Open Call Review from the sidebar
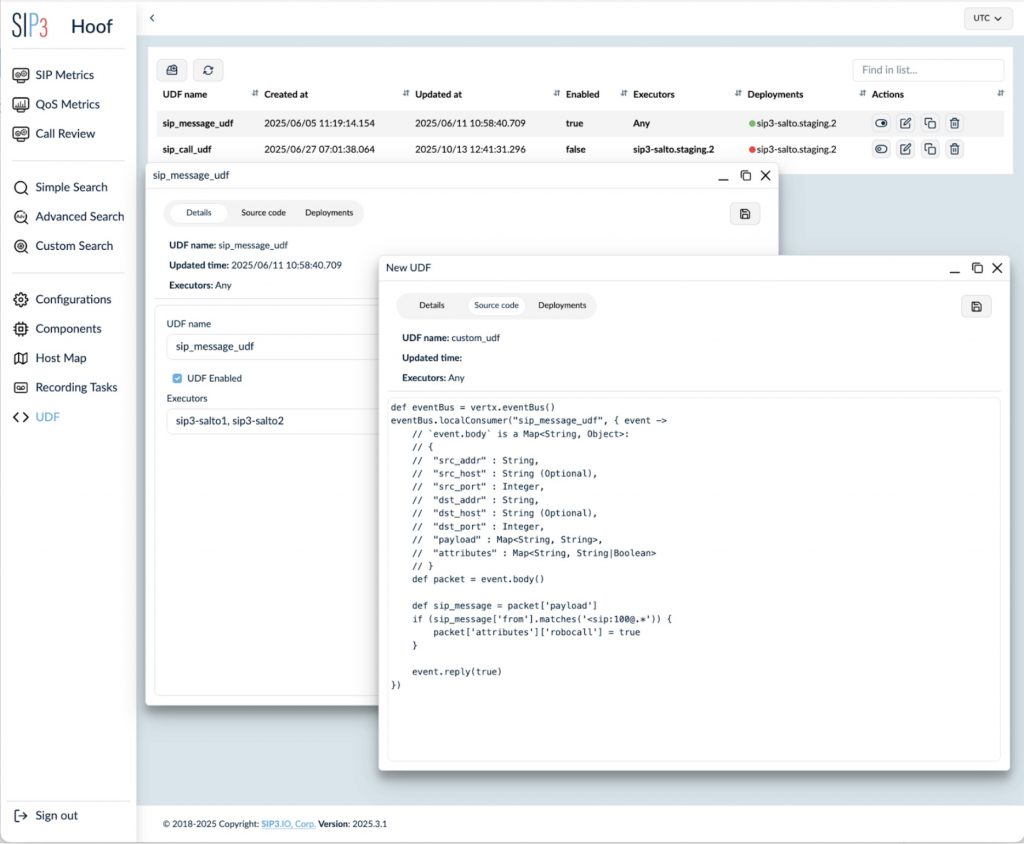Viewport: 1024px width, 844px height. pyautogui.click(x=65, y=133)
